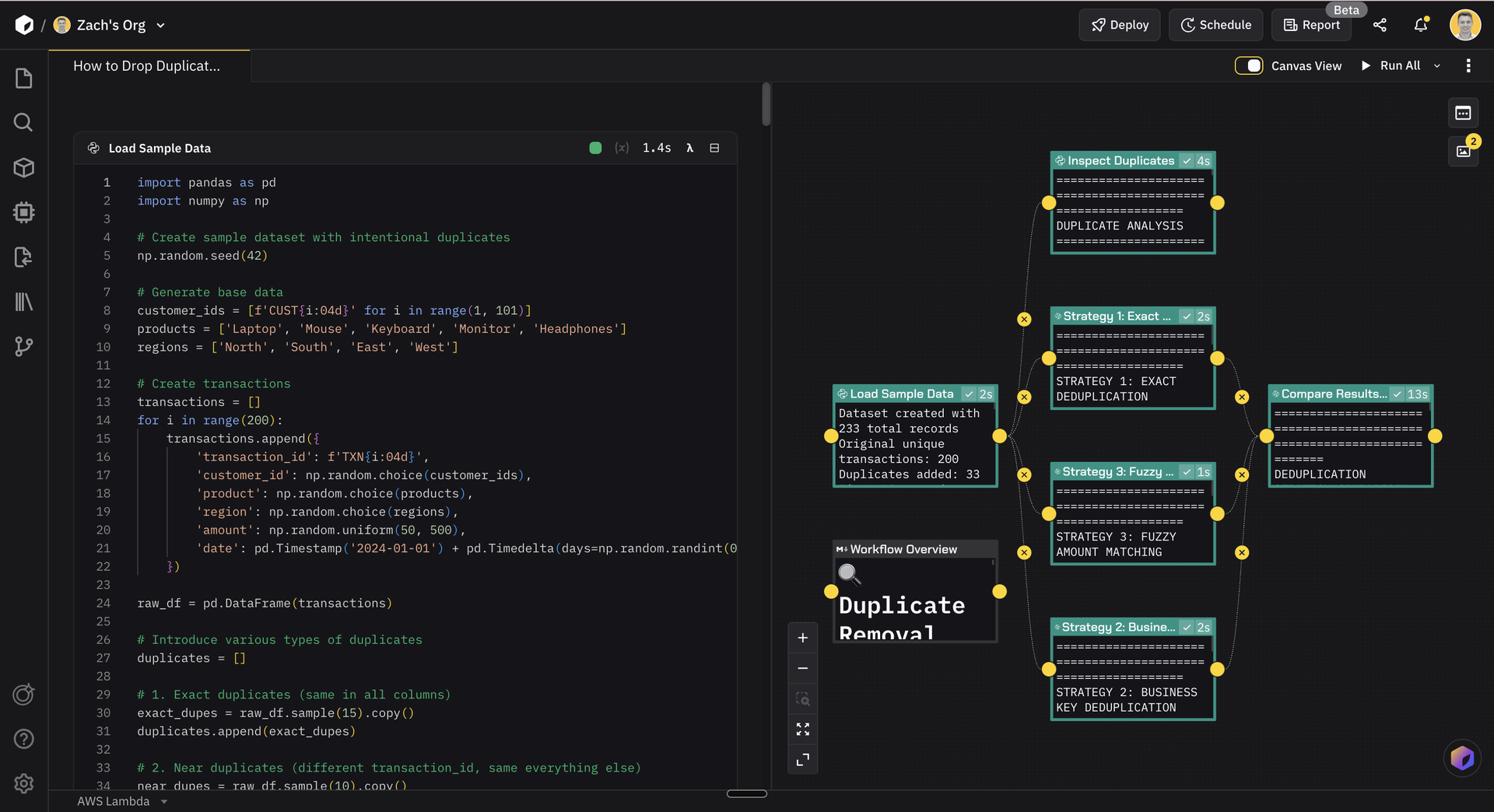Toggle Canvas View switch

(1249, 65)
